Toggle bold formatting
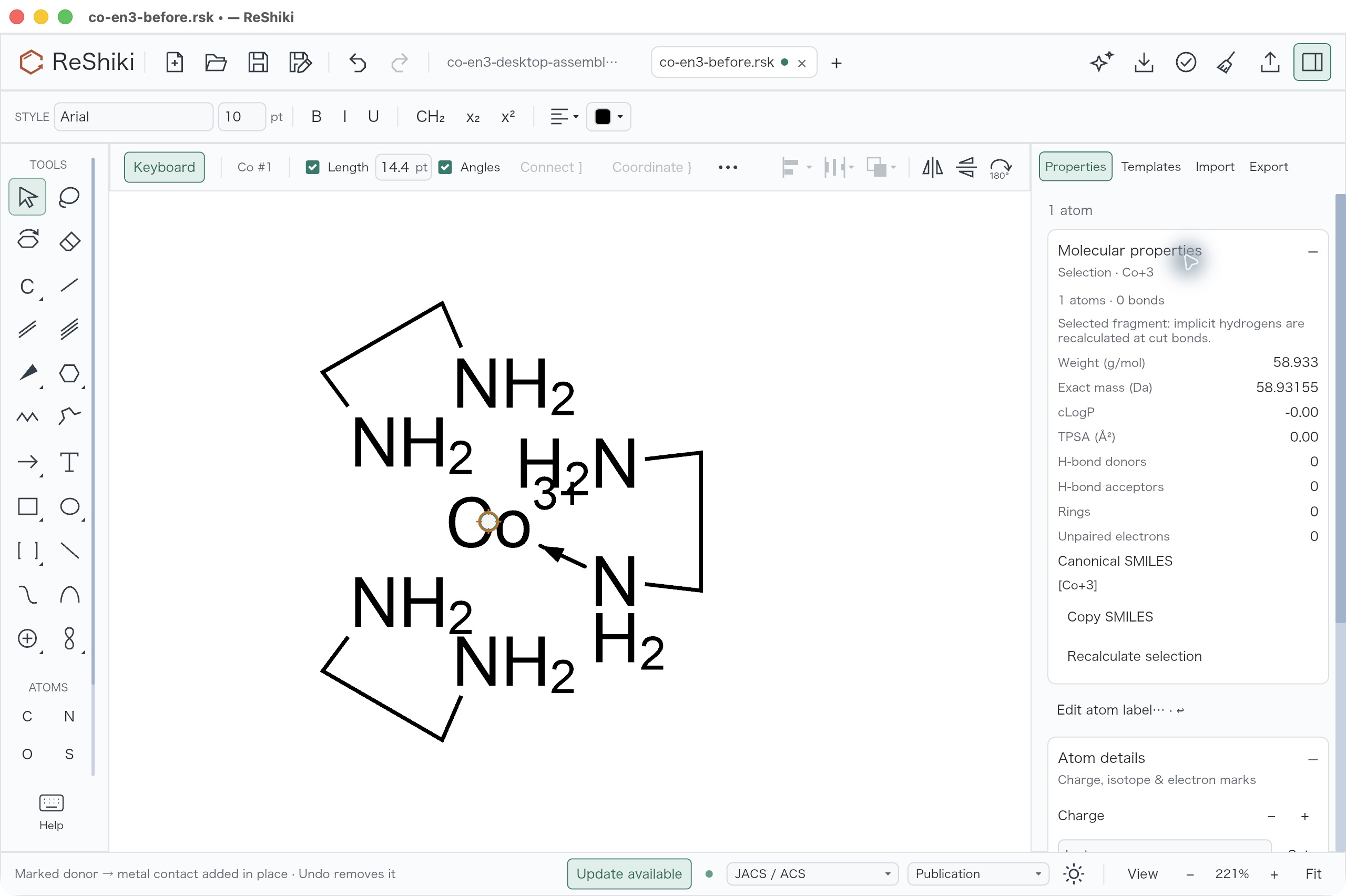The height and width of the screenshot is (896, 1346). [316, 117]
